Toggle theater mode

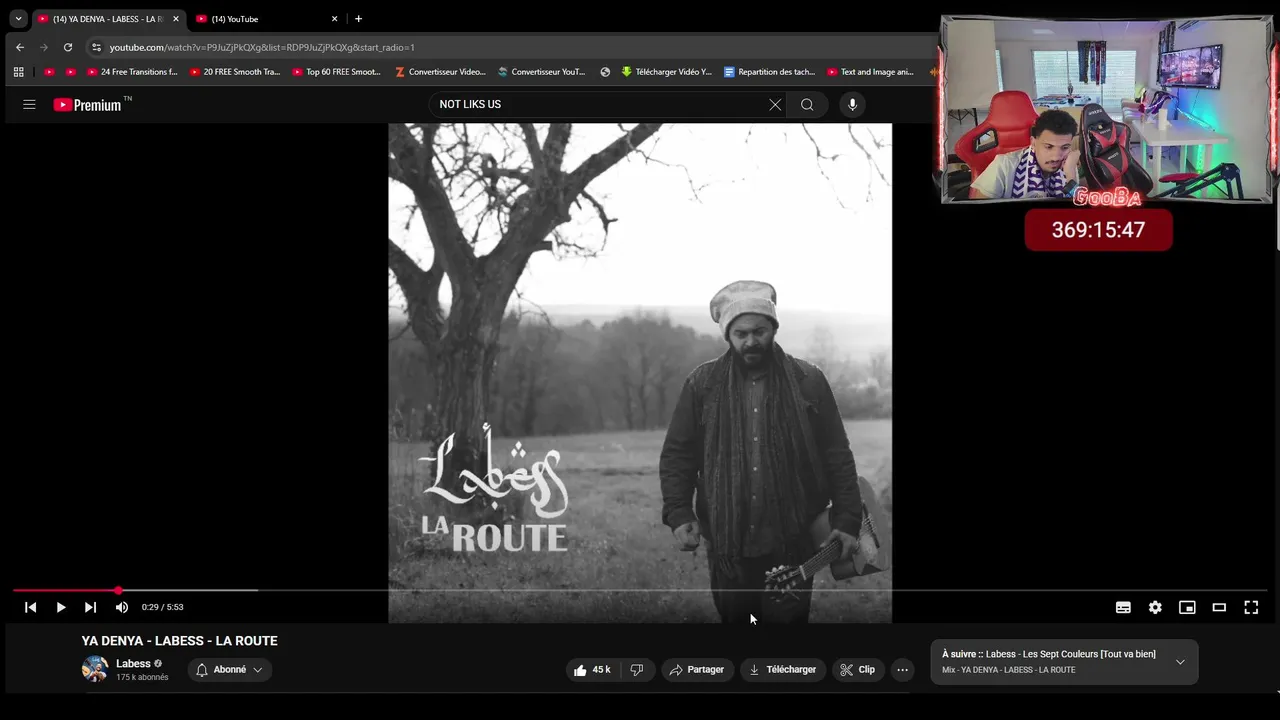(1219, 607)
